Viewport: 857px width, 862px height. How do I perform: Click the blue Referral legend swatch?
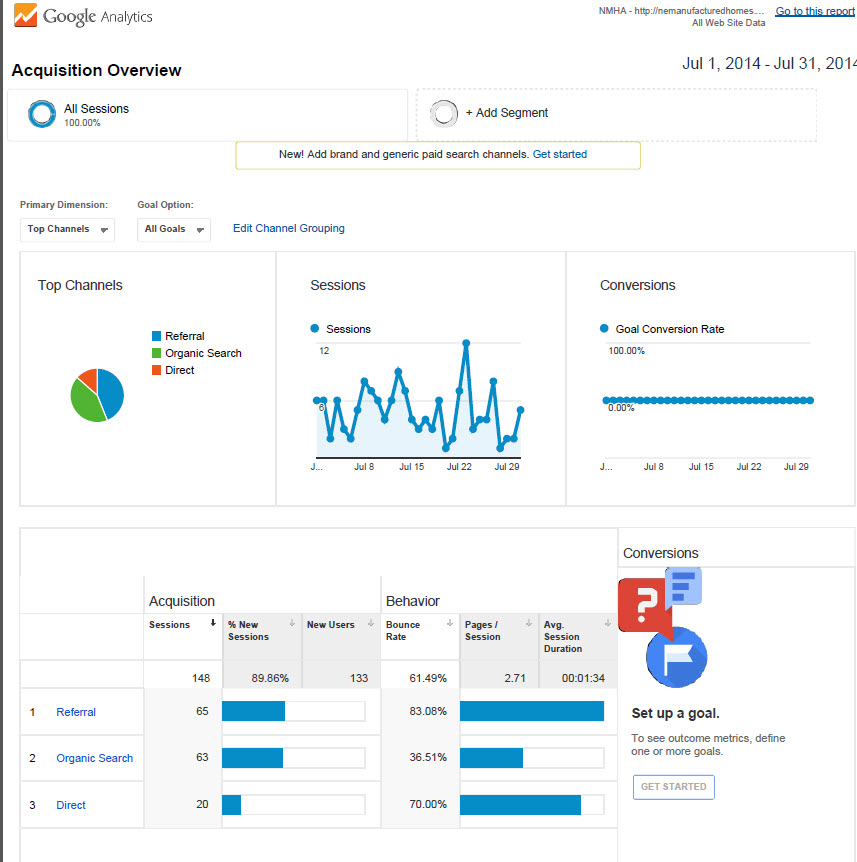click(156, 337)
